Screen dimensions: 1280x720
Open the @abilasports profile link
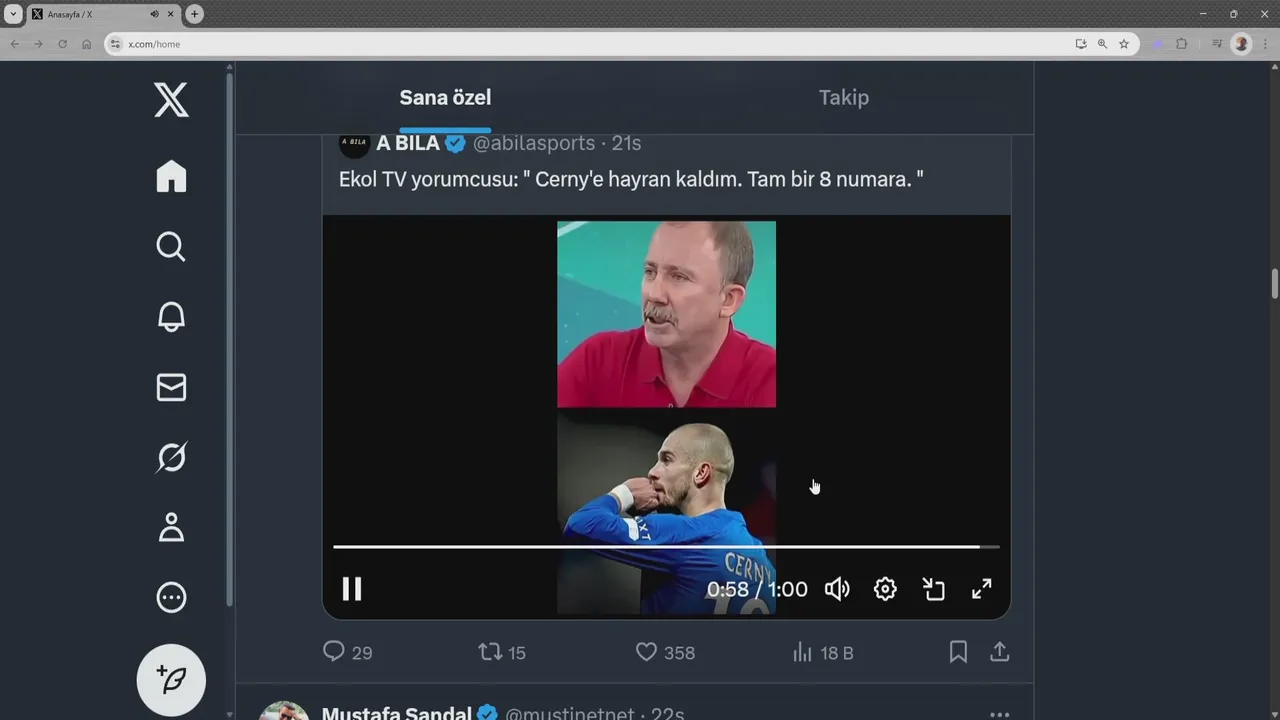534,143
